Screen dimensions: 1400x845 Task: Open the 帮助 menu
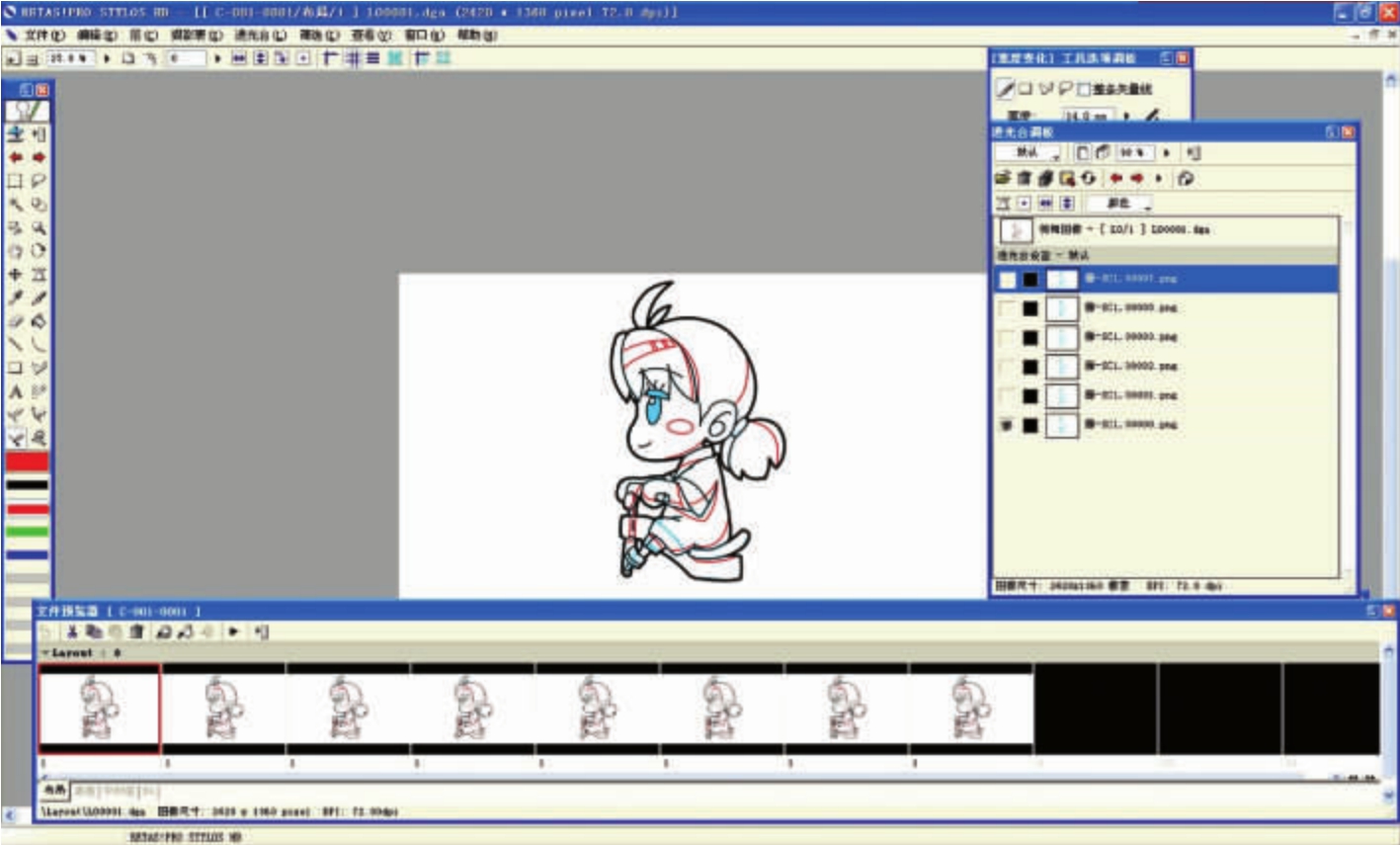(x=476, y=35)
